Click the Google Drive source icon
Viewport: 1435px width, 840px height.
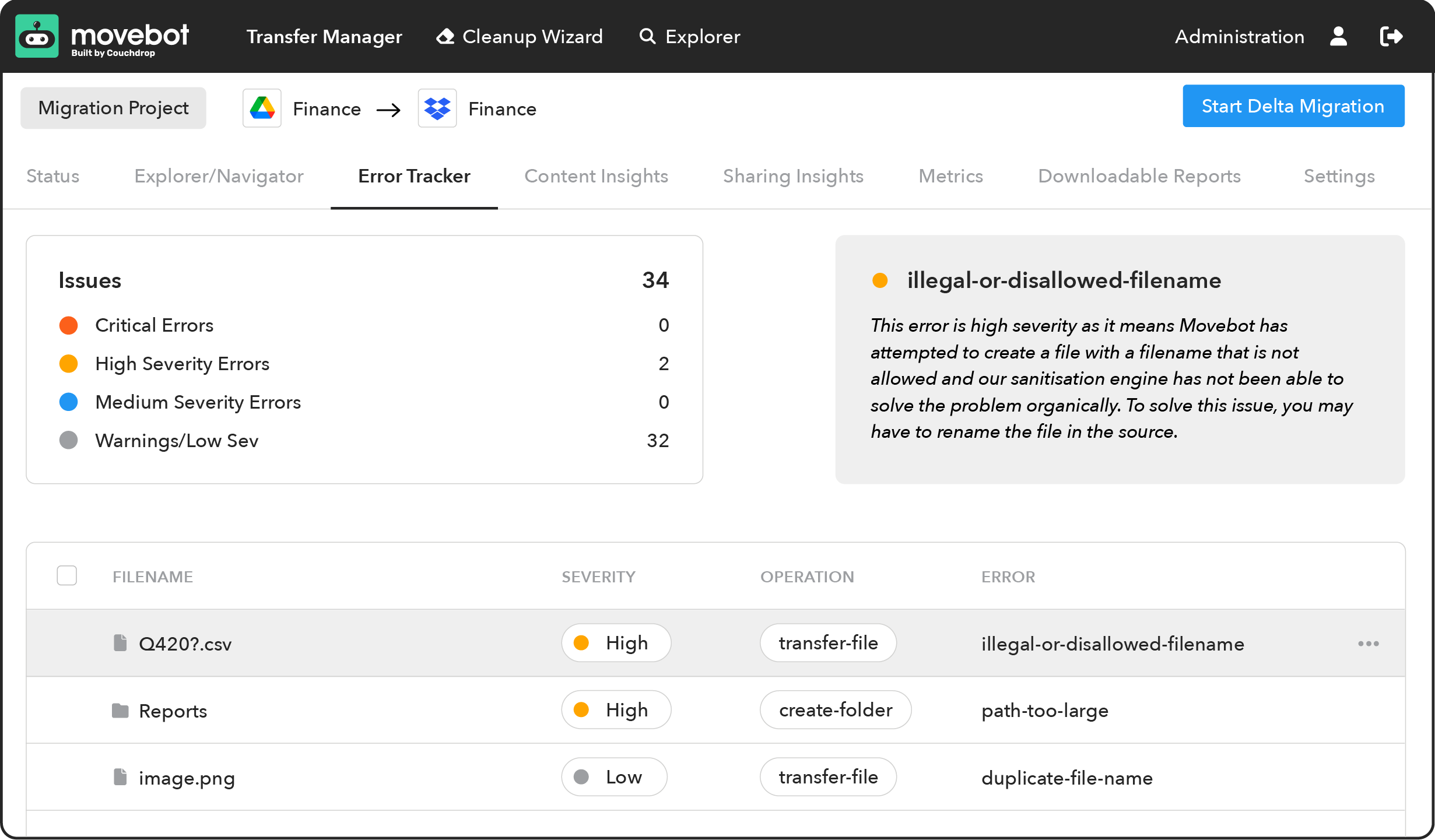262,108
